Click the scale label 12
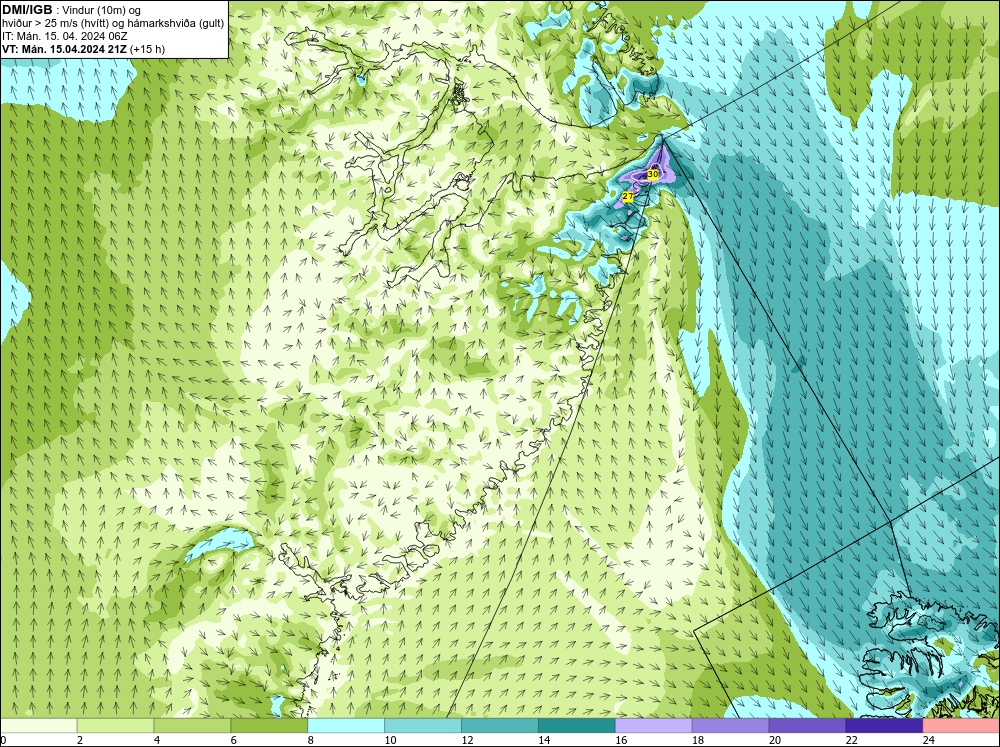Screen dimensions: 1000x747 coord(467,740)
